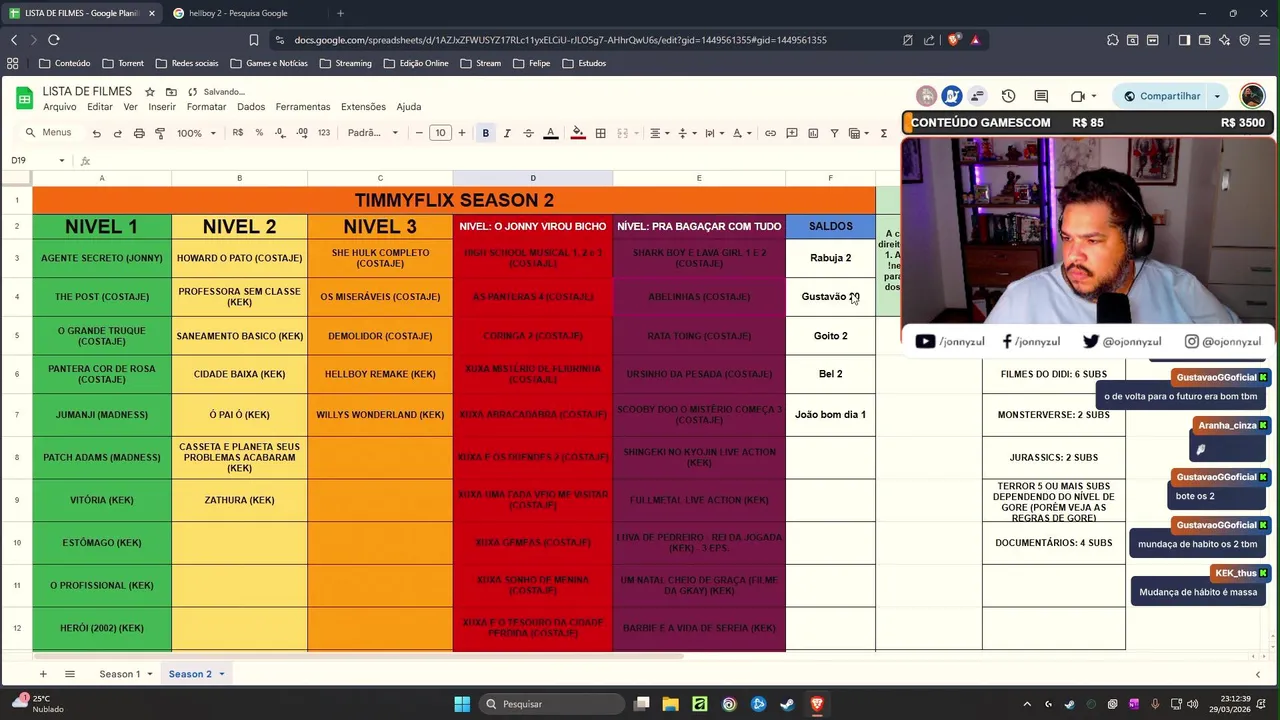The image size is (1280, 720).
Task: Open browser extensions puzzle icon
Action: [x=1113, y=40]
